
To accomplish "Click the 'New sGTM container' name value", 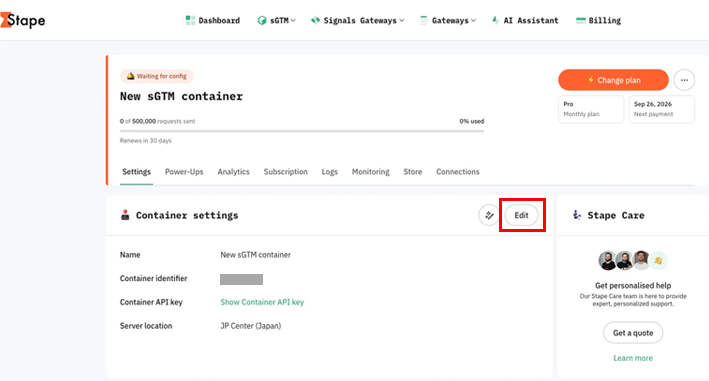I will [x=255, y=255].
